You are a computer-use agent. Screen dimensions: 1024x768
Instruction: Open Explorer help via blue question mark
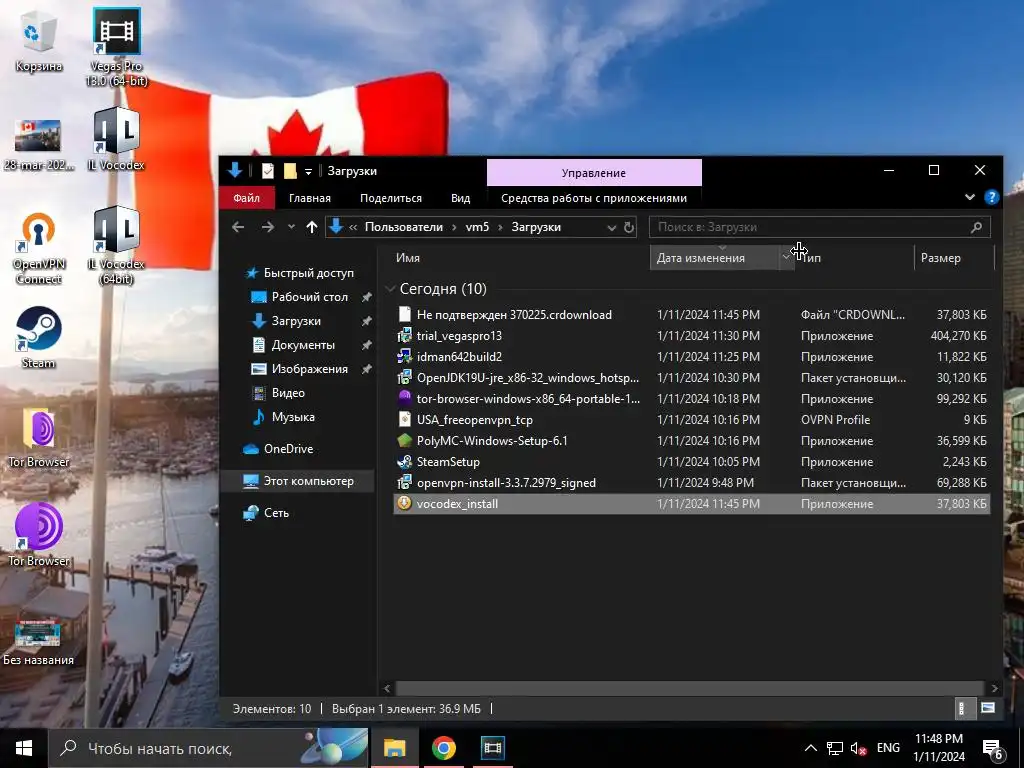point(991,197)
